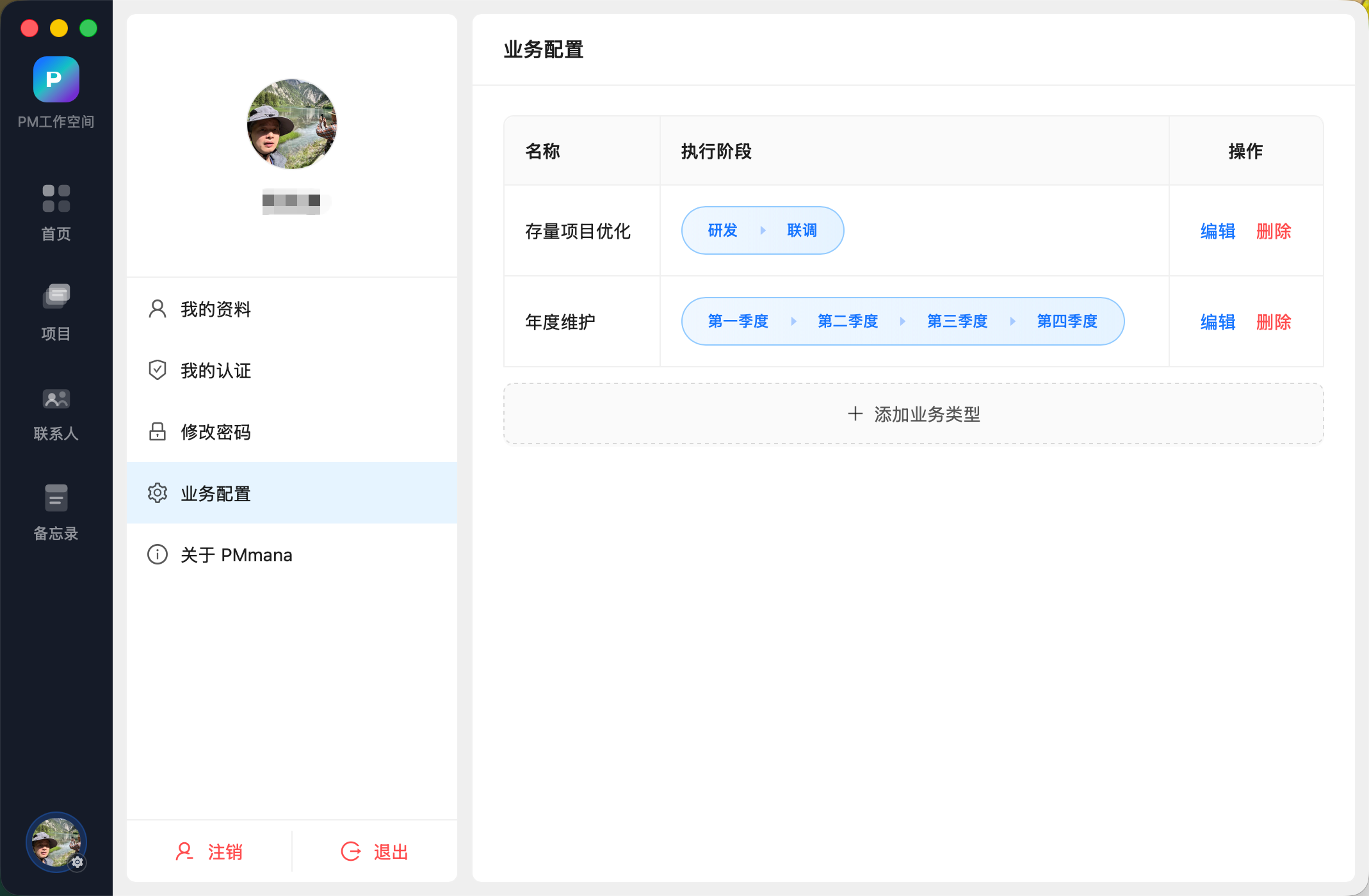
Task: Open the 我的资料 menu item
Action: coord(292,309)
